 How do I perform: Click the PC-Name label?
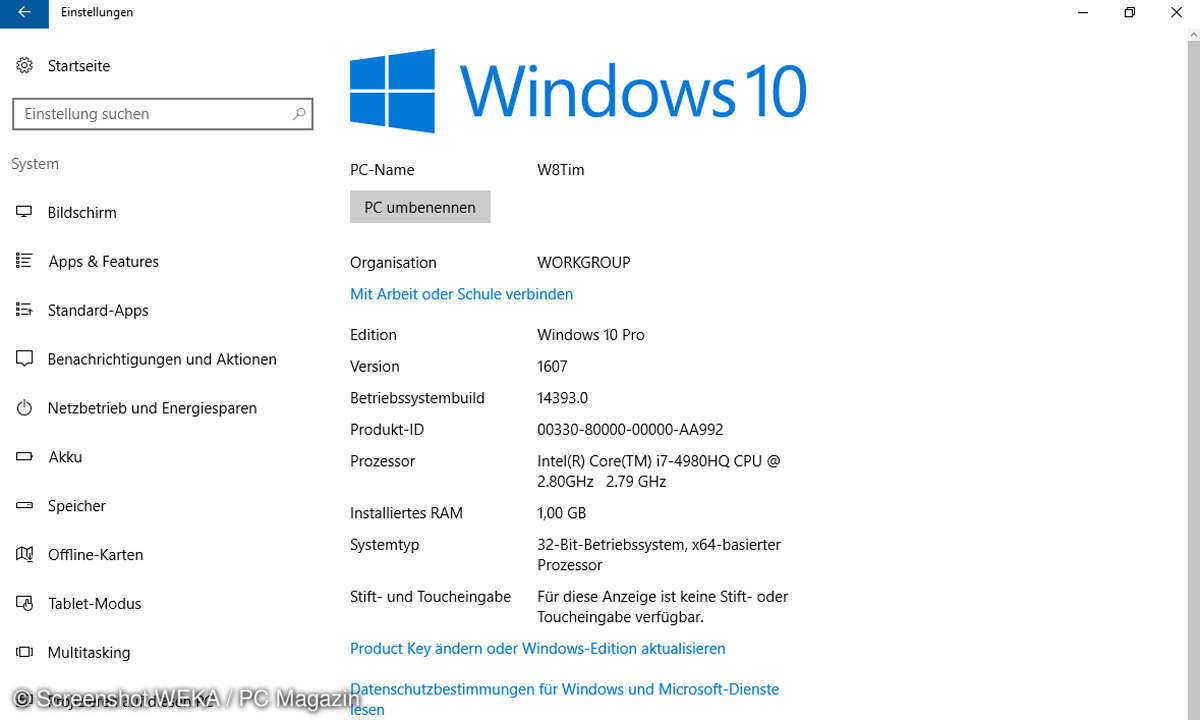382,170
